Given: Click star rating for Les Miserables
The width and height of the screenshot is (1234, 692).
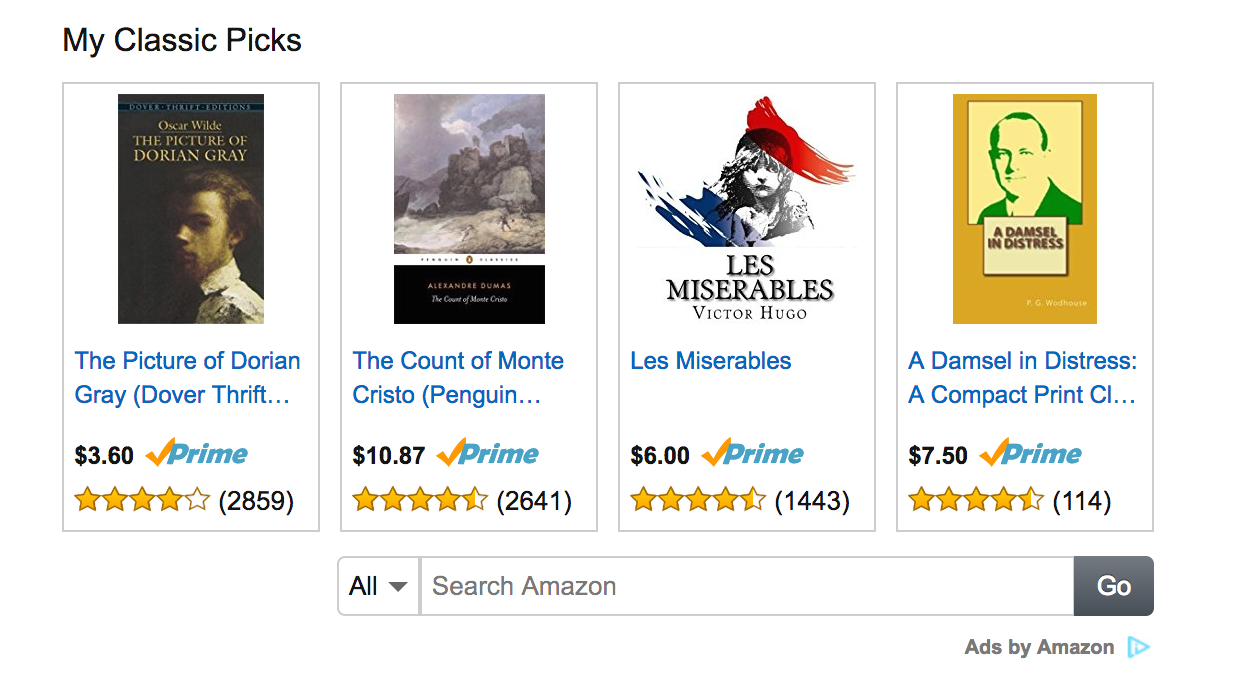Looking at the screenshot, I should [x=698, y=500].
